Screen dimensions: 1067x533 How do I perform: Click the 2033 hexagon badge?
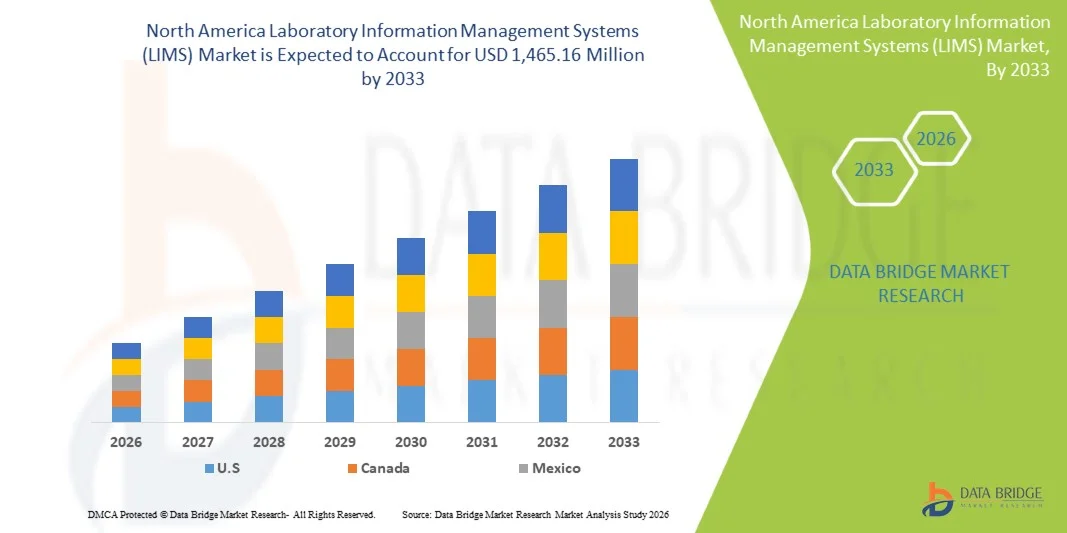(874, 170)
